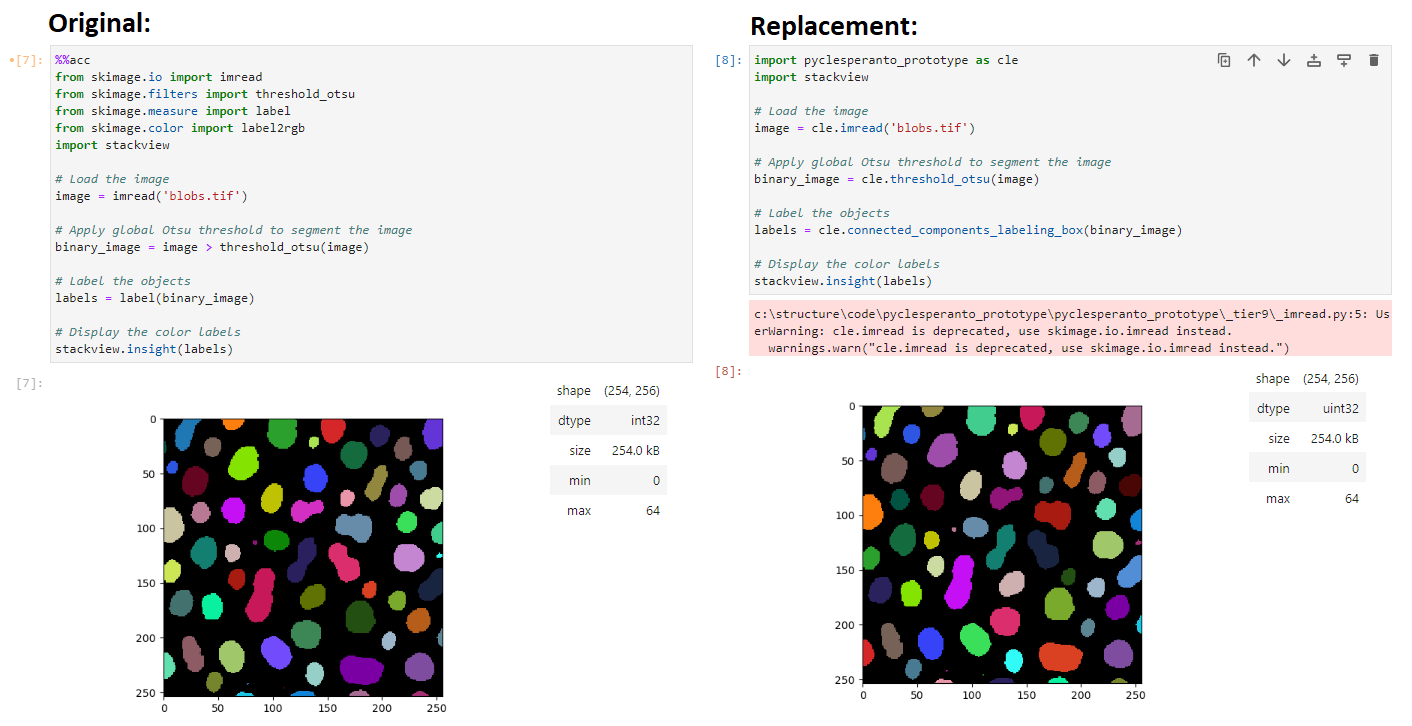
Task: Click the red deprecation warning output
Action: pos(1070,327)
